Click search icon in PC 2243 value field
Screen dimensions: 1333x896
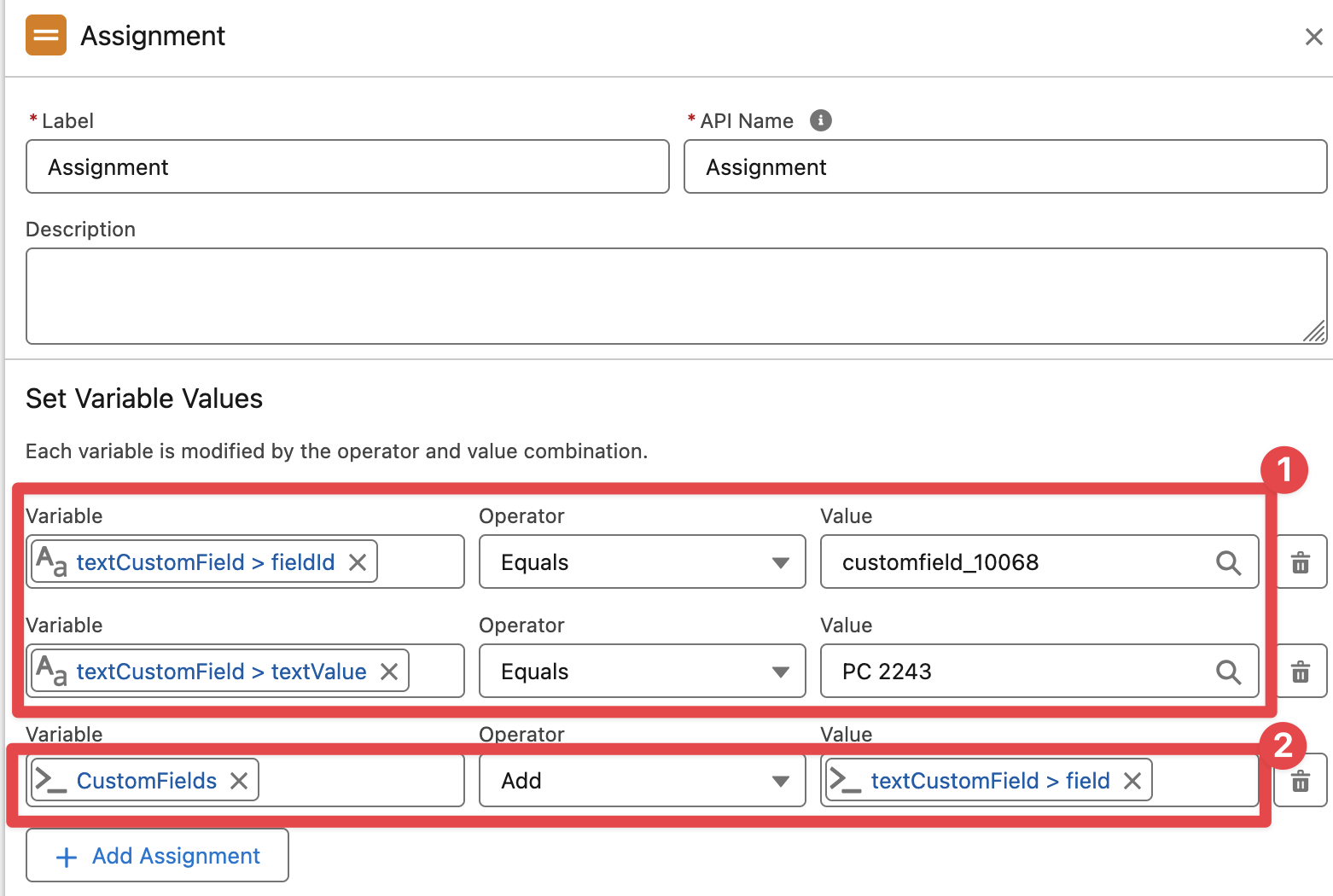click(x=1228, y=672)
